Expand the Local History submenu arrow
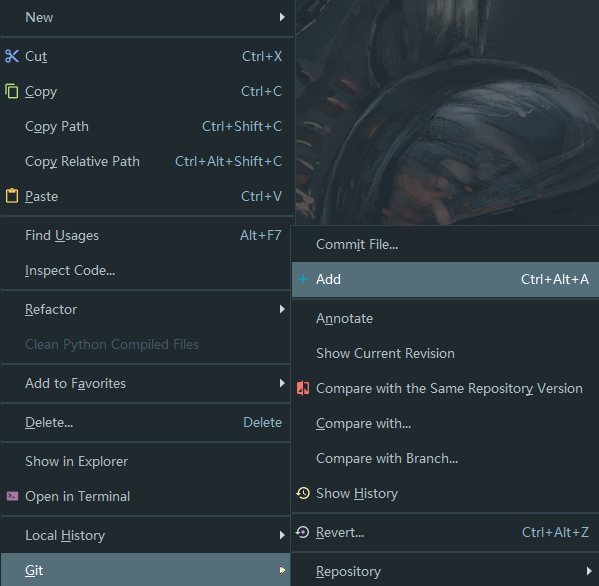The height and width of the screenshot is (586, 599). (x=282, y=535)
